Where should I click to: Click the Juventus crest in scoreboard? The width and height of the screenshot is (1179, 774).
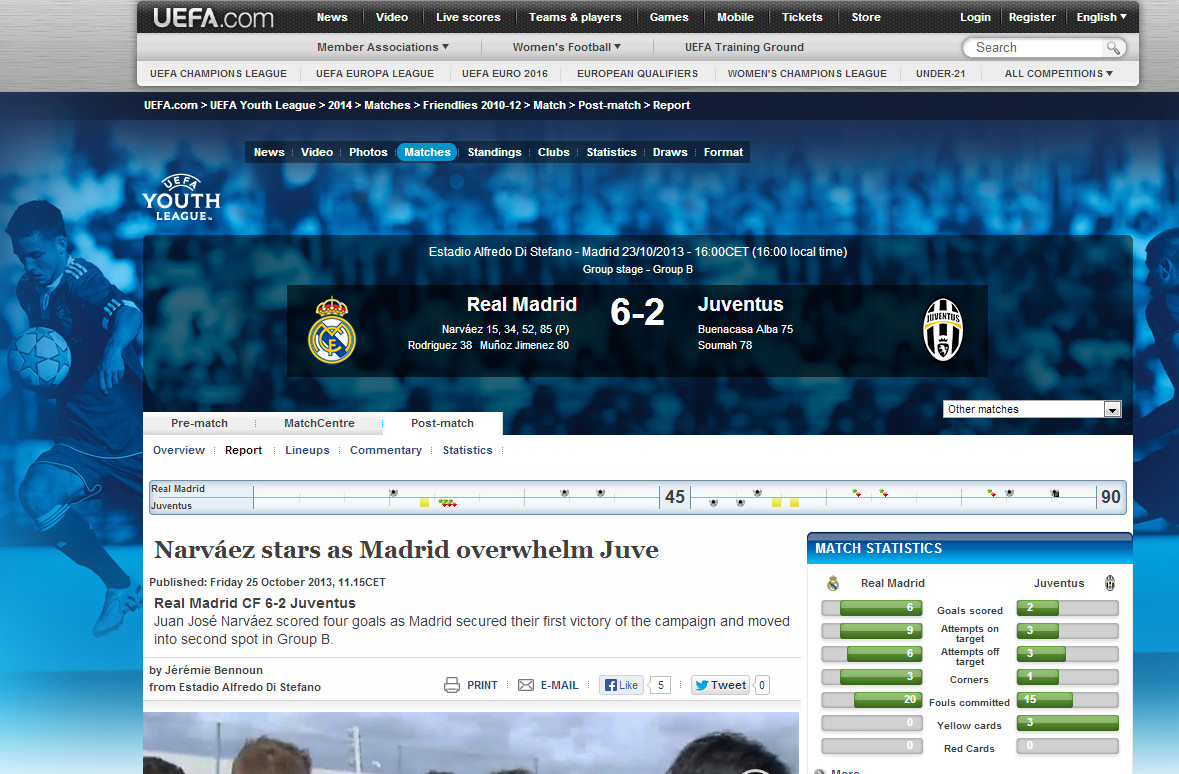pyautogui.click(x=943, y=330)
